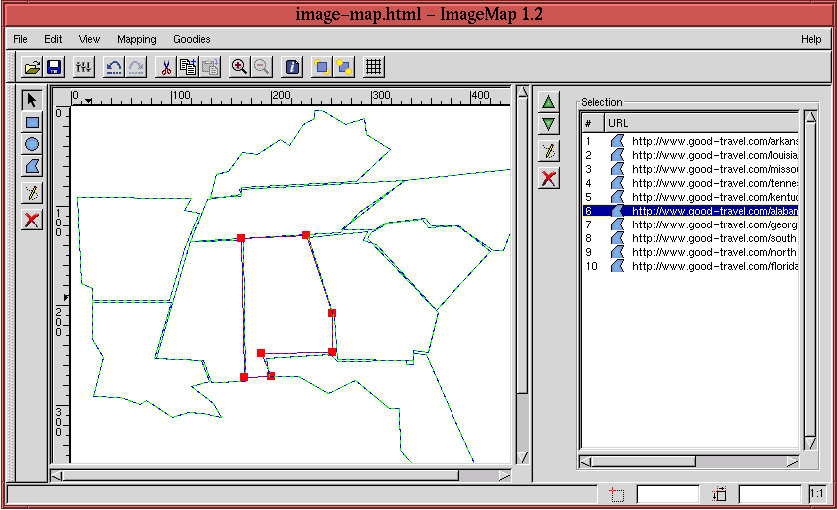Screen dimensions: 837x510
Task: Move selected area up with green arrow
Action: (548, 101)
